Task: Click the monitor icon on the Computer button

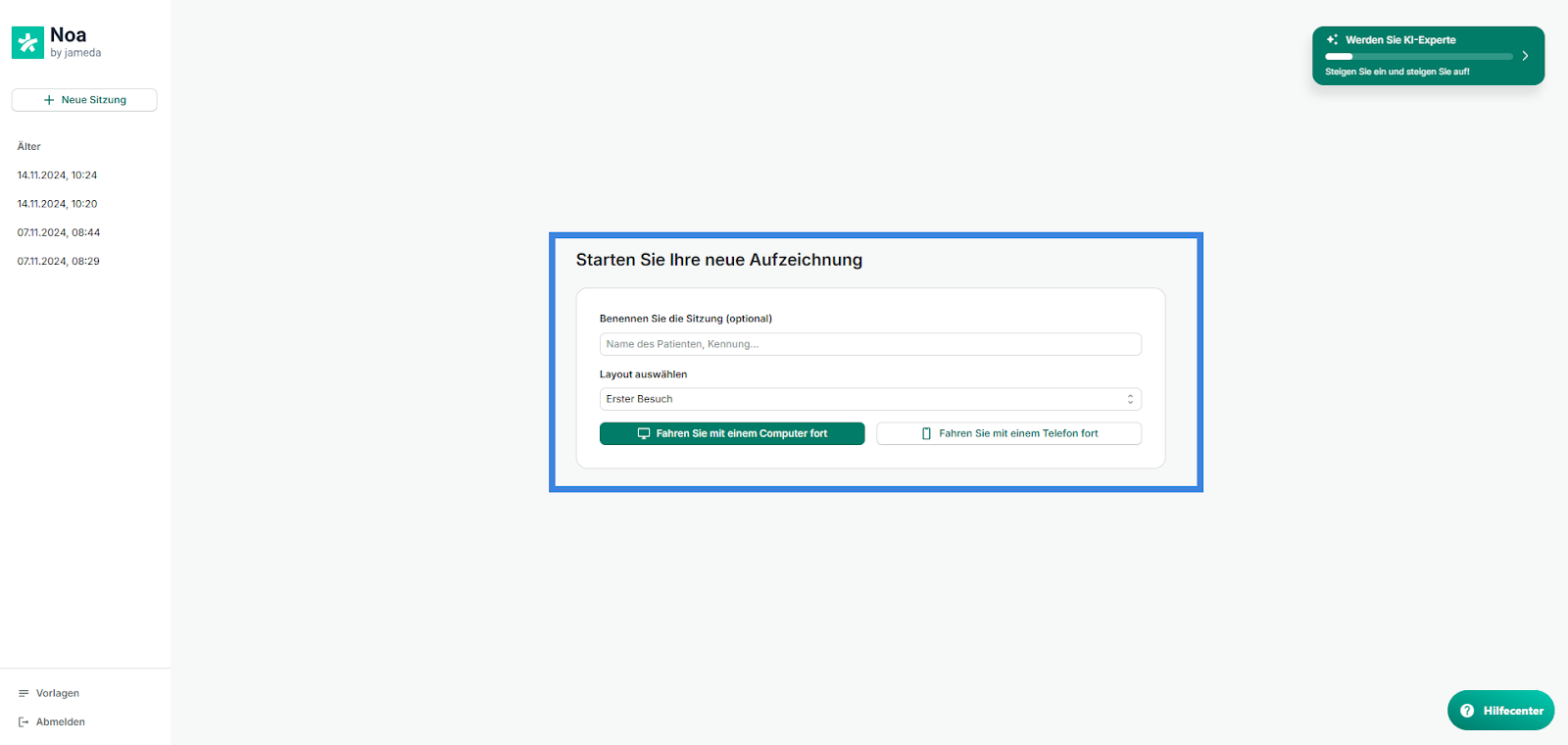Action: (644, 433)
